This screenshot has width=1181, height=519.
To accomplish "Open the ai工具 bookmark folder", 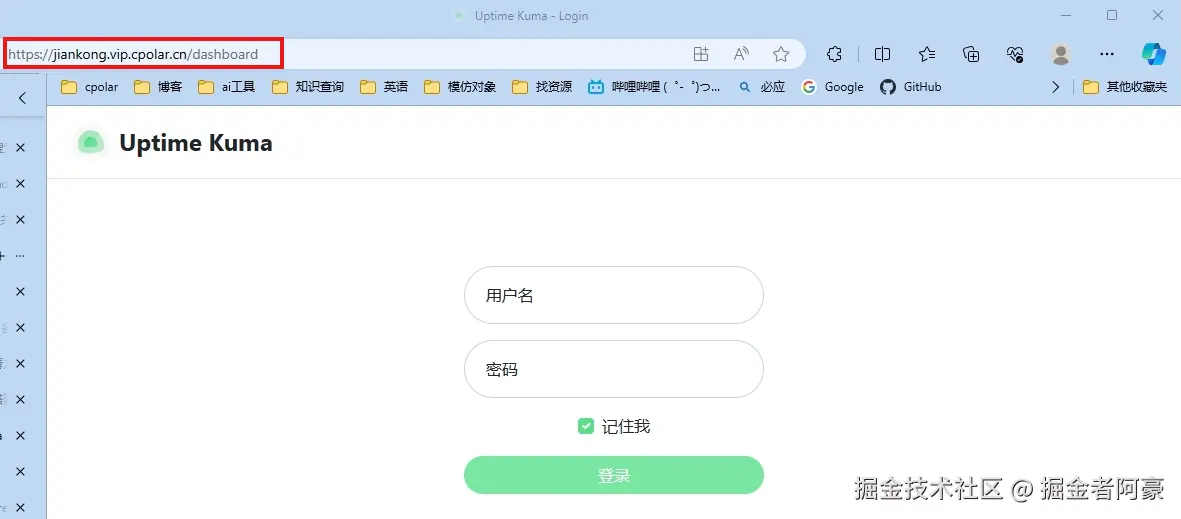I will coord(227,87).
